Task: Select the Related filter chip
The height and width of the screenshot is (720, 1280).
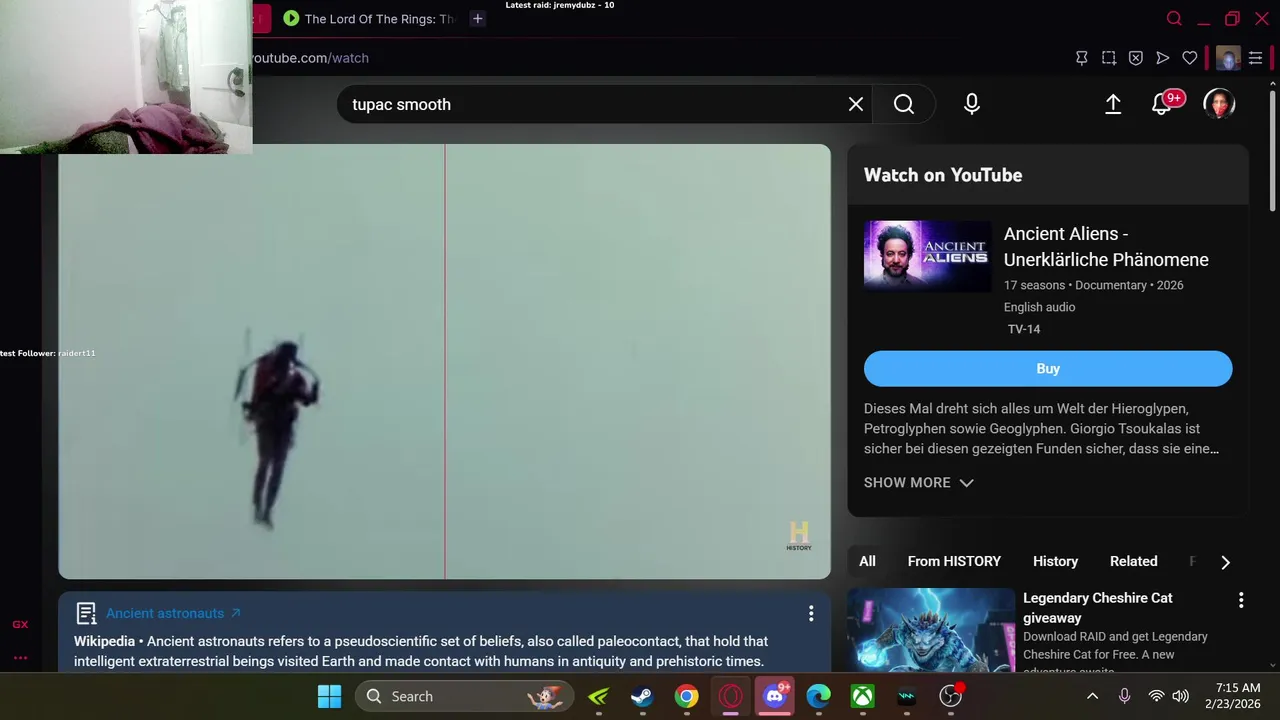Action: [x=1133, y=561]
